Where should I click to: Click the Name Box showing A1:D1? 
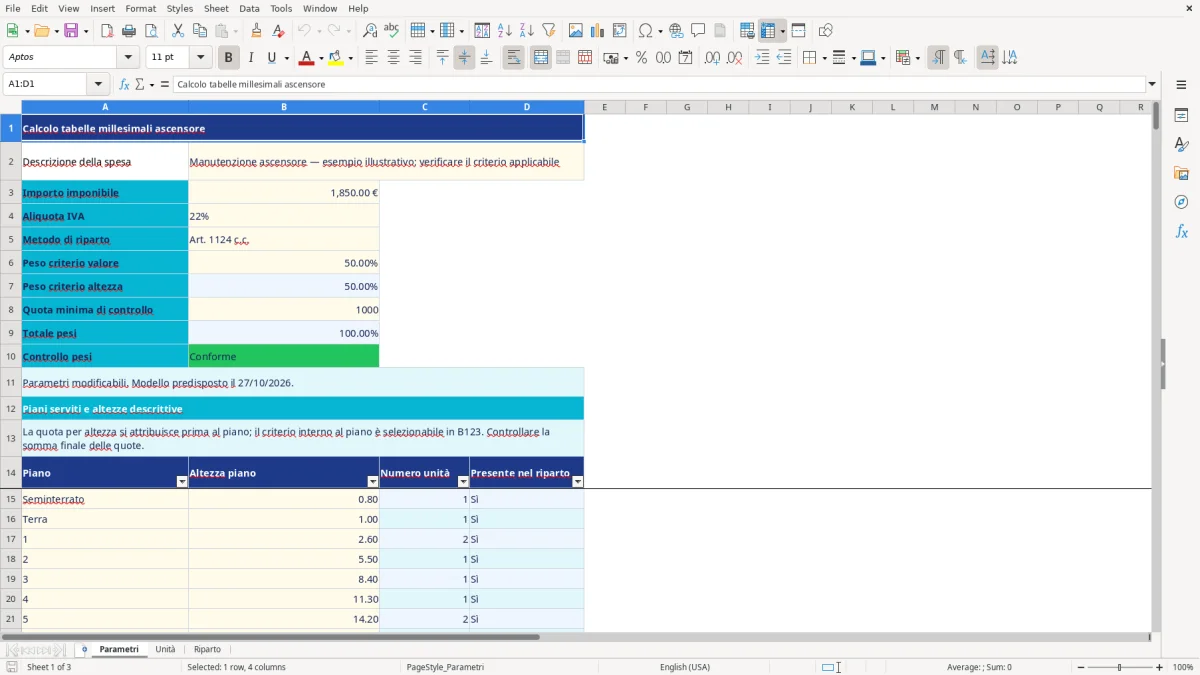tap(46, 84)
